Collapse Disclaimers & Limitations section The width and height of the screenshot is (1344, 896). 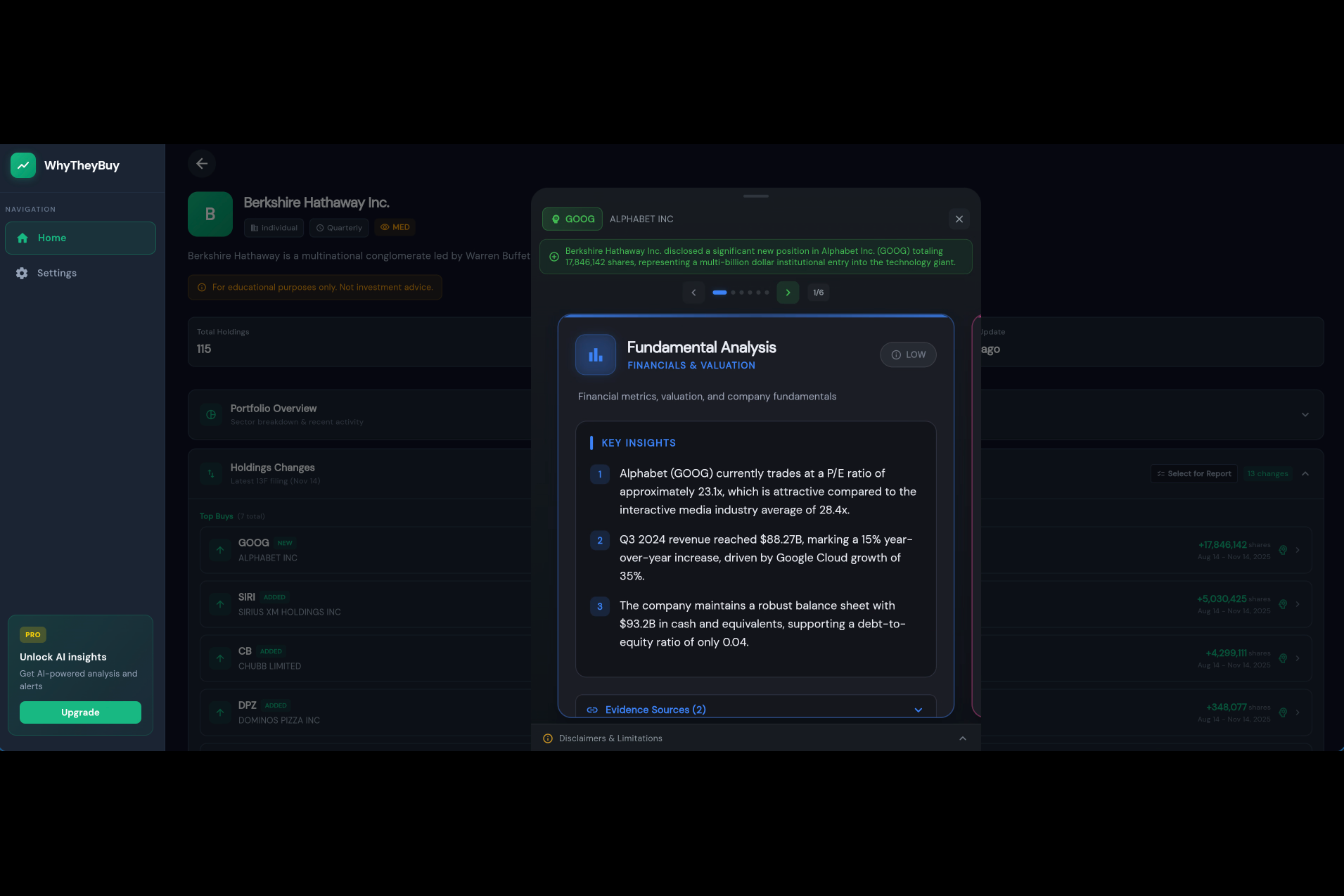pyautogui.click(x=963, y=738)
